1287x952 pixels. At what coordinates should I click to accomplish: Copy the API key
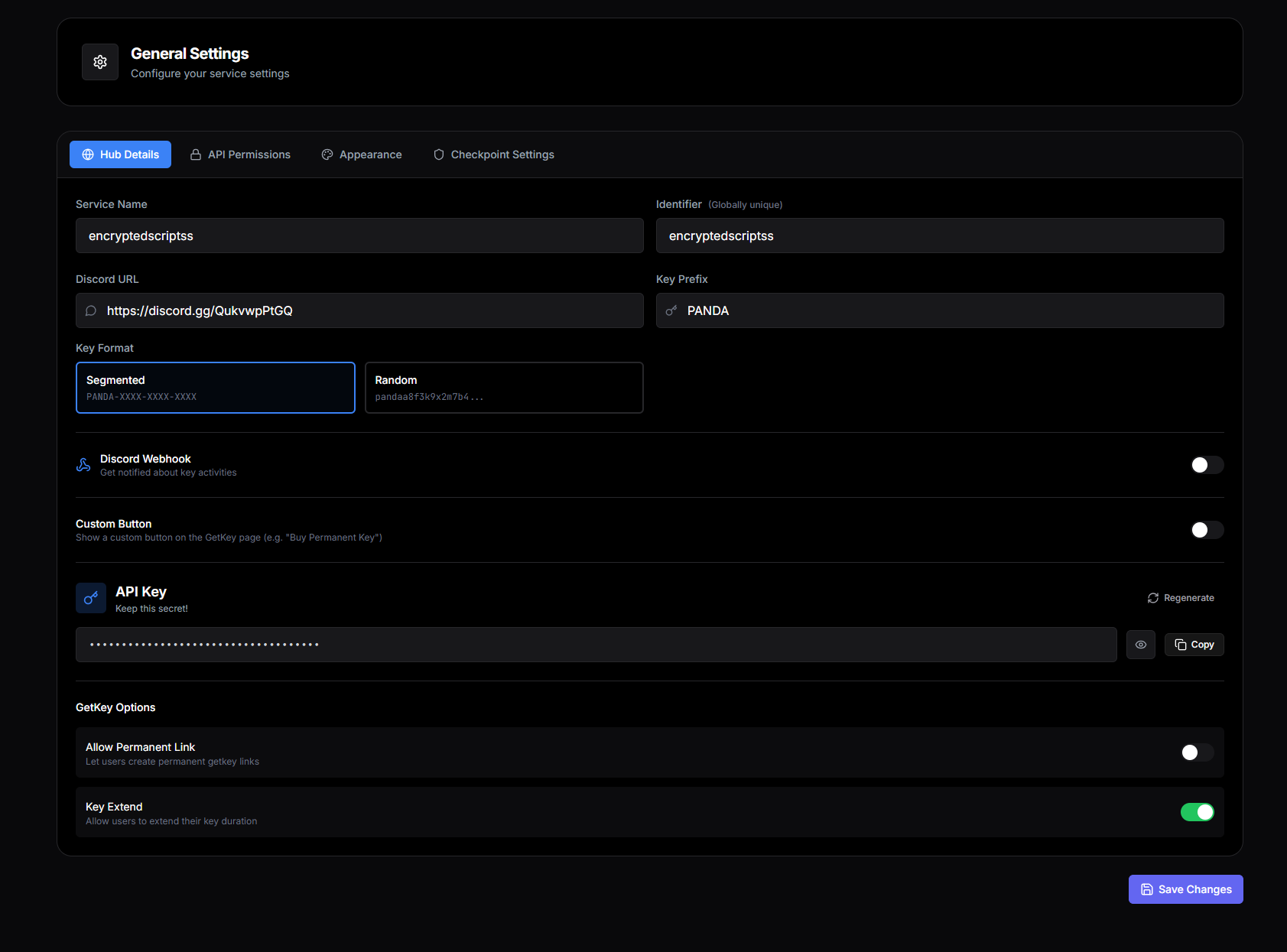[1194, 645]
